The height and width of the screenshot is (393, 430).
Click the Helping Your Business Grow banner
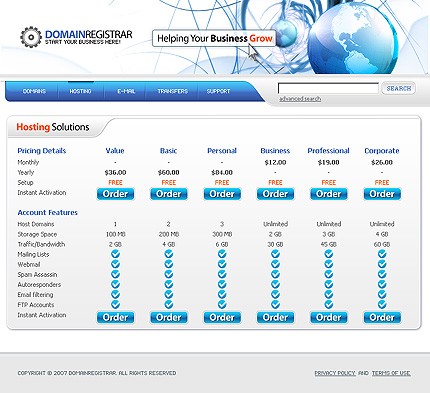pyautogui.click(x=214, y=38)
